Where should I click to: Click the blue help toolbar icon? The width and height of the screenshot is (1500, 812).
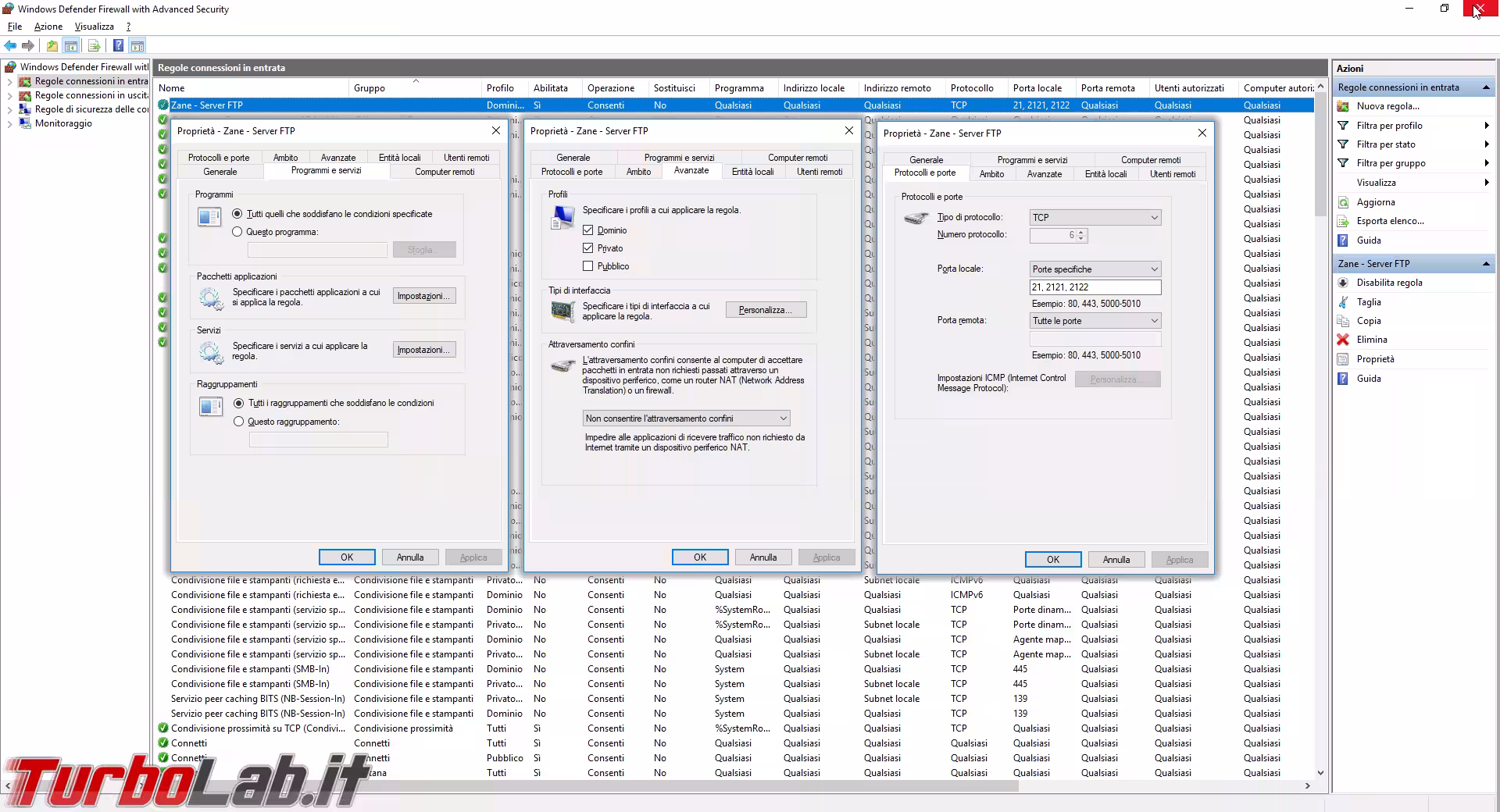[118, 46]
